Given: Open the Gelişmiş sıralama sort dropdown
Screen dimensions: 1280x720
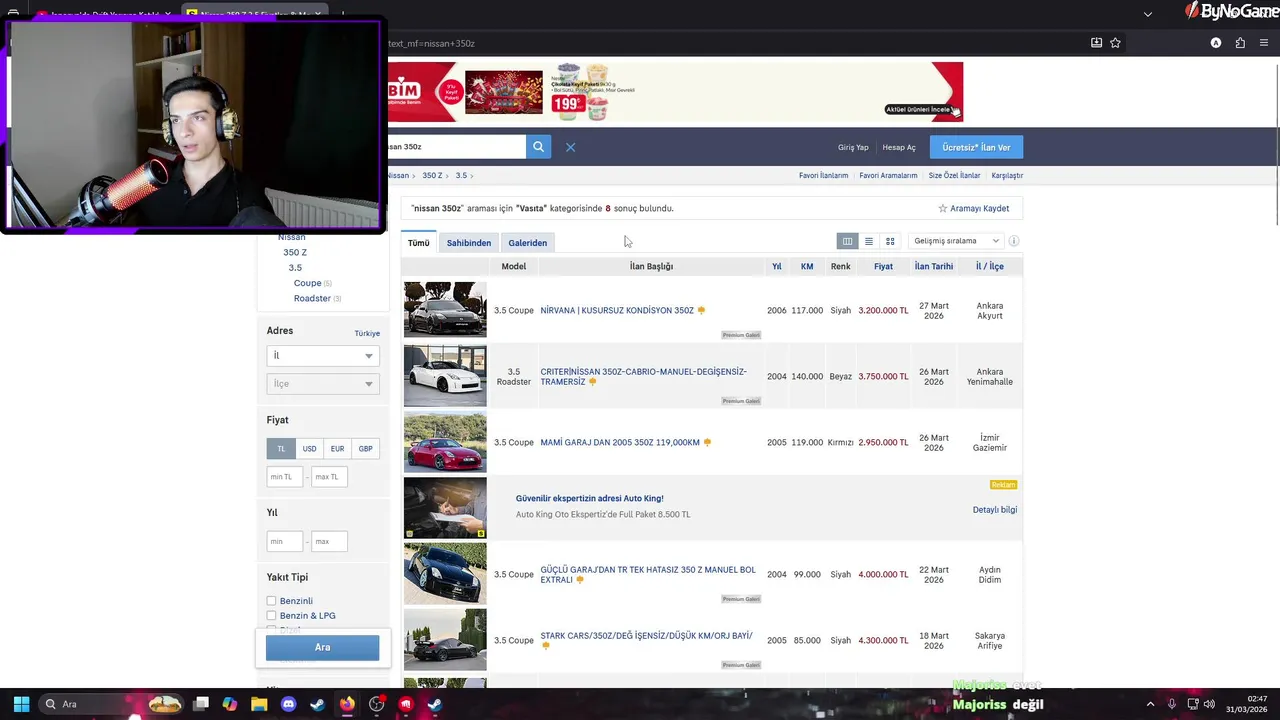Looking at the screenshot, I should point(956,241).
